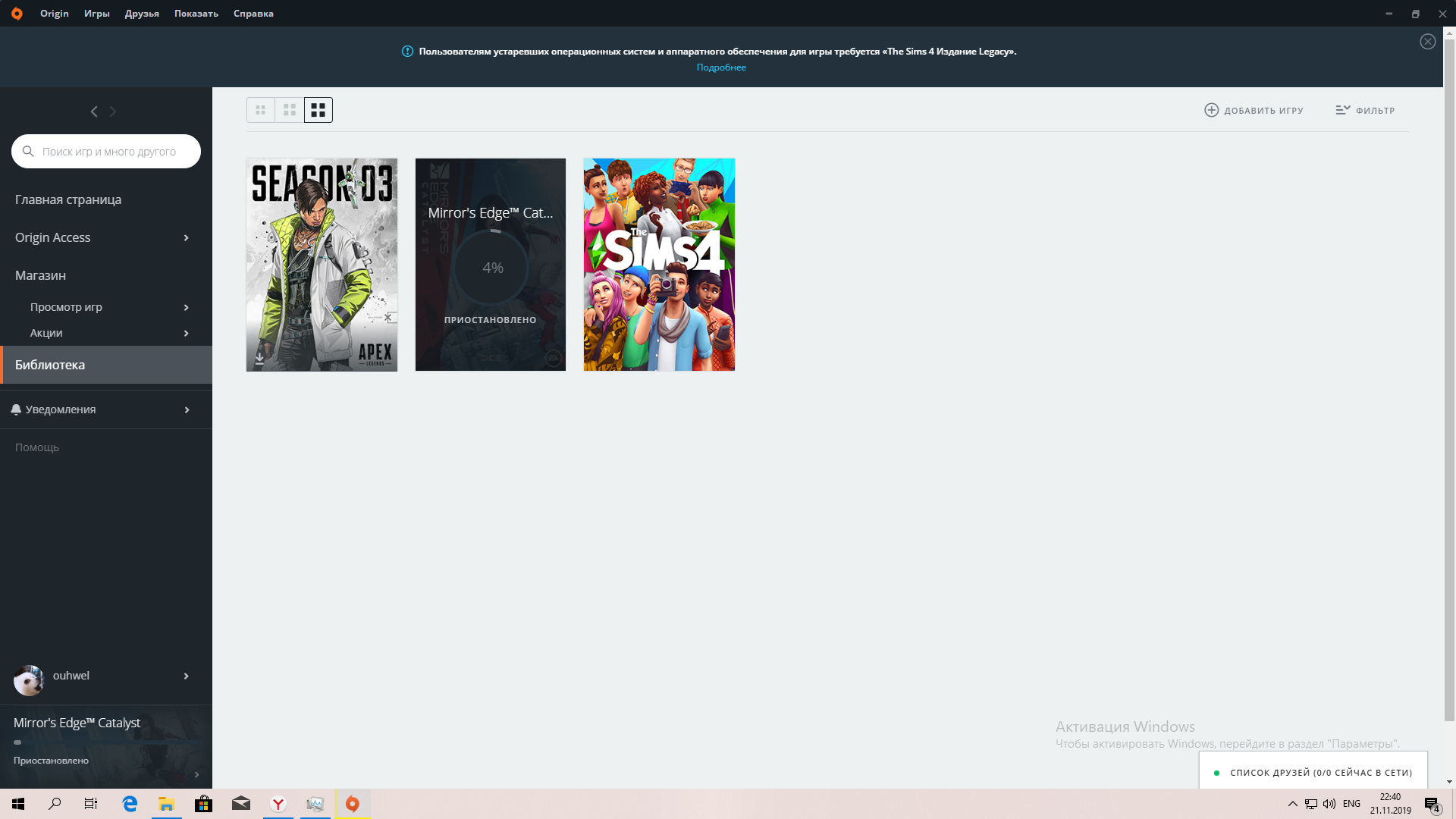Click the ДОБАВИТЬ ИГРУ plus icon
The image size is (1456, 819).
tap(1212, 110)
